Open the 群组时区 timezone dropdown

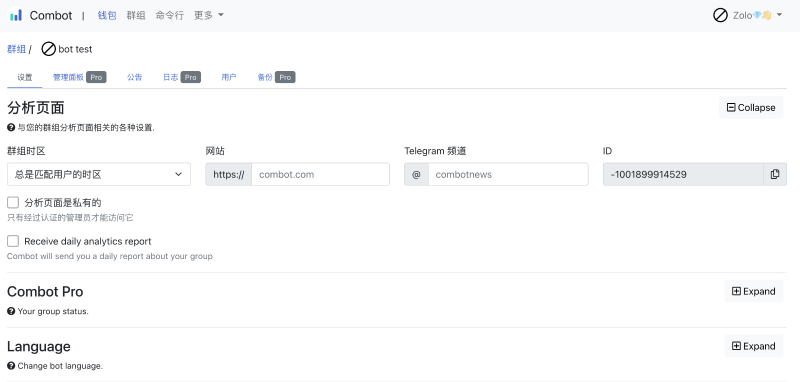pyautogui.click(x=99, y=174)
